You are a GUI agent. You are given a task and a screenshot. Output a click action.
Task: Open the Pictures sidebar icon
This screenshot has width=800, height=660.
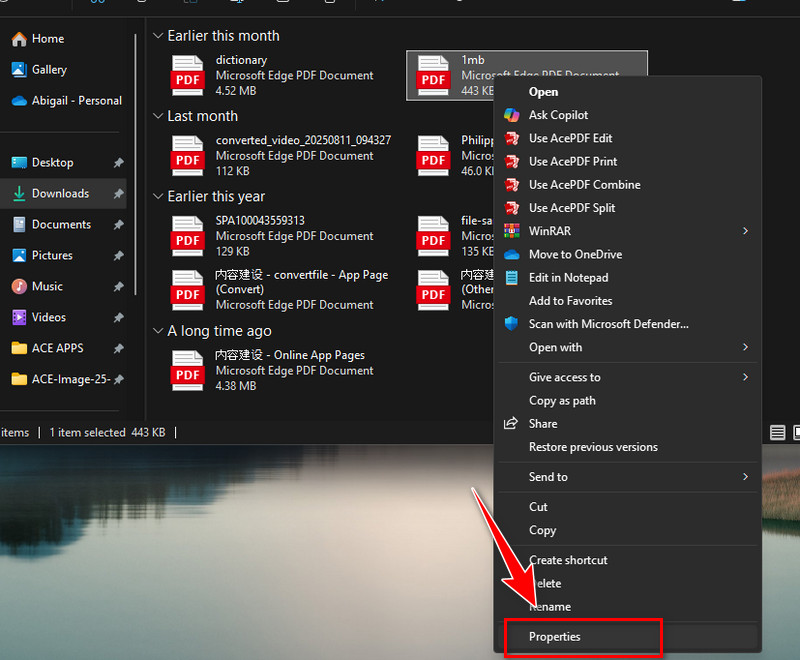click(19, 256)
